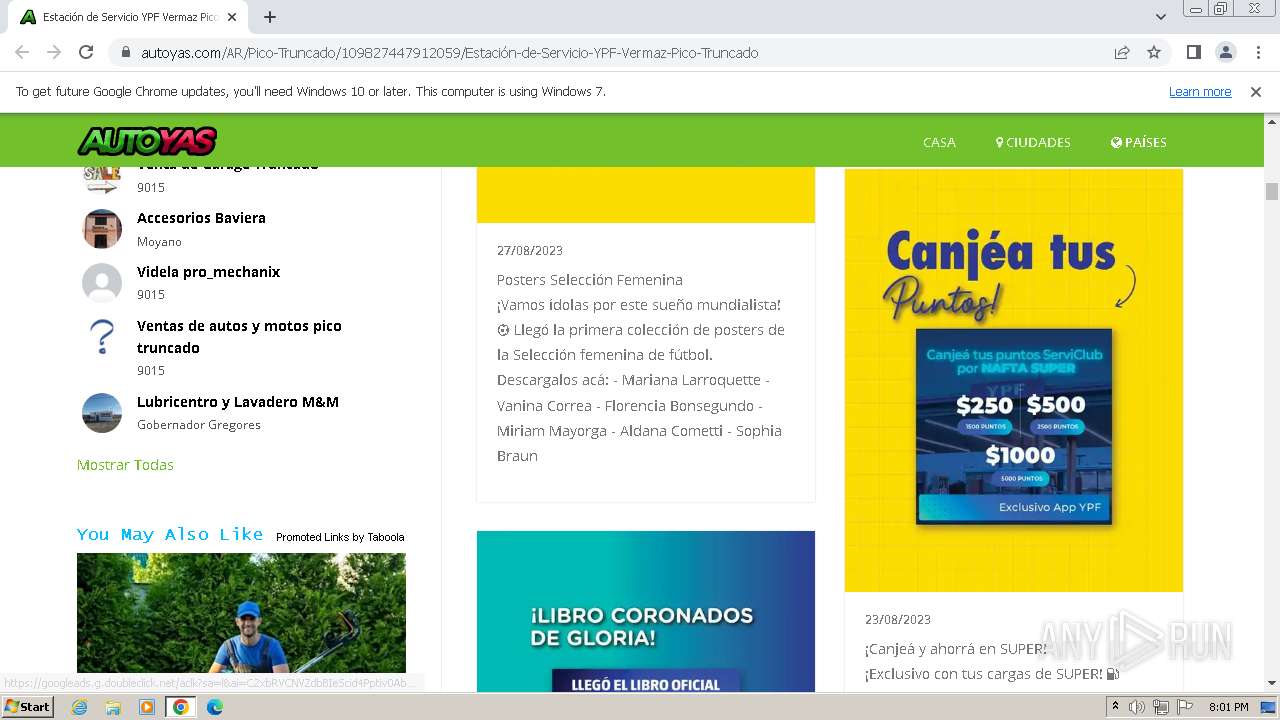The image size is (1280, 720).
Task: Click the Action Center flag icon
Action: click(x=1185, y=707)
